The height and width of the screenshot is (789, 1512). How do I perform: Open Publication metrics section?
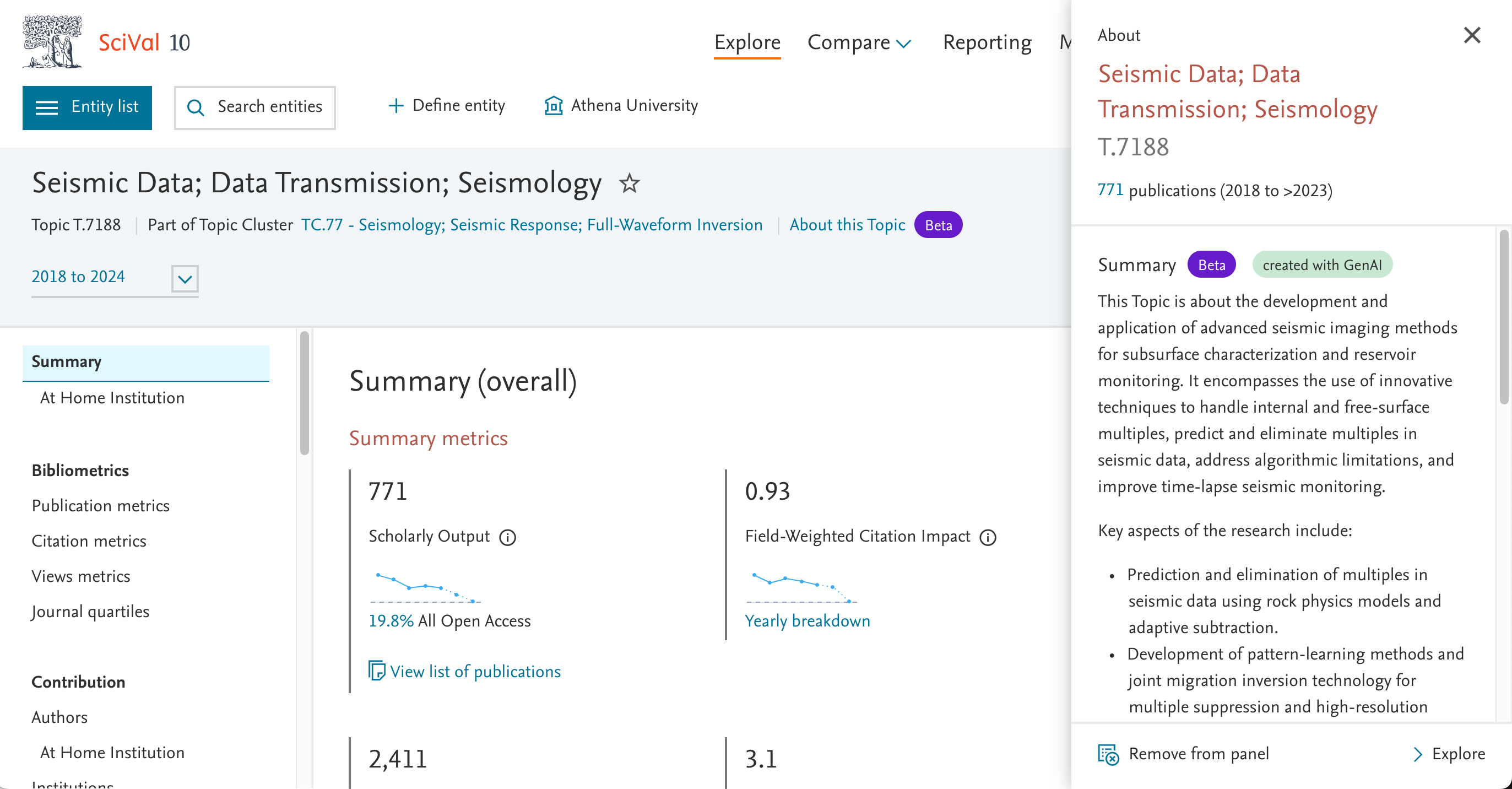click(x=100, y=505)
